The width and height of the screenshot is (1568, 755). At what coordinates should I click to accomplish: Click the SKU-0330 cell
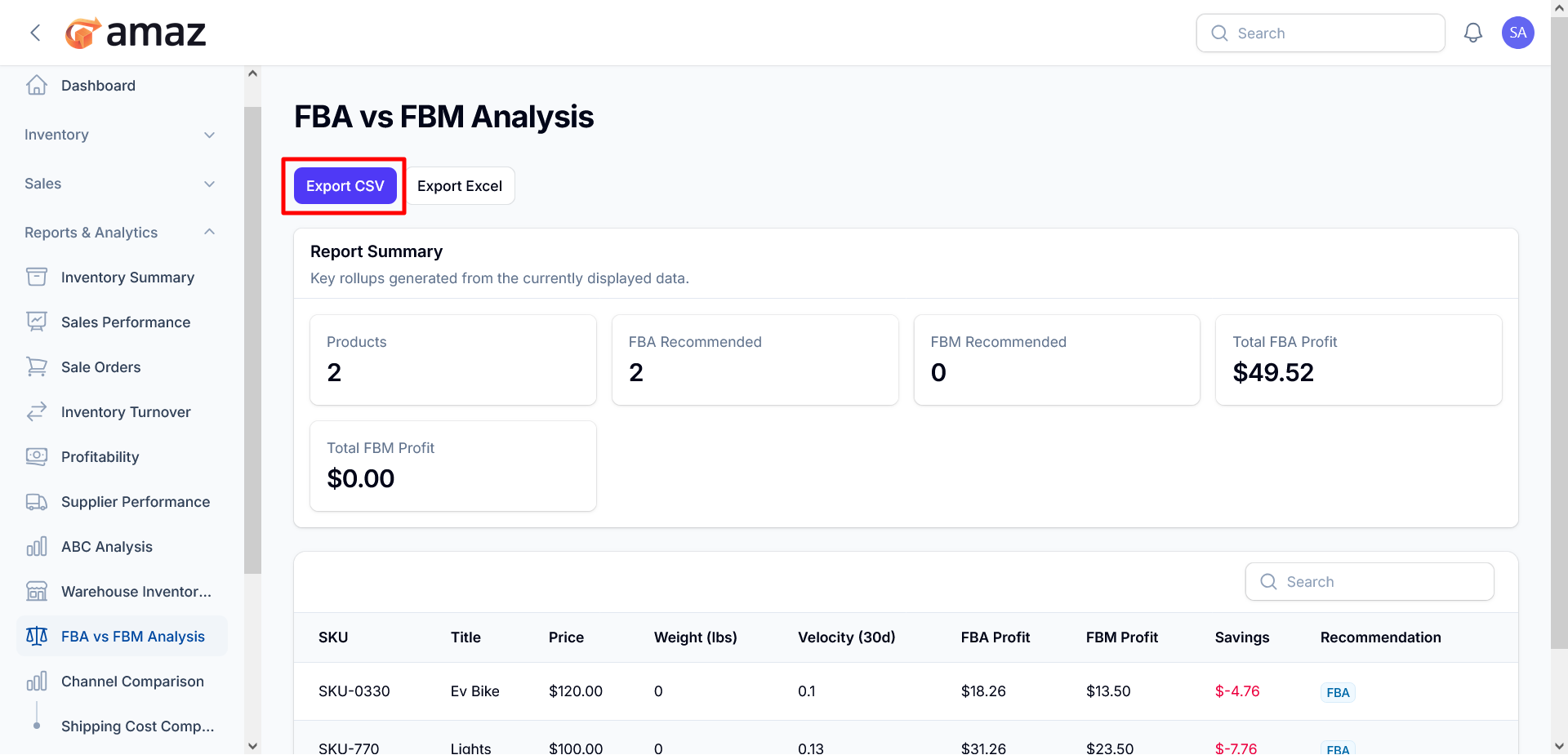point(354,691)
